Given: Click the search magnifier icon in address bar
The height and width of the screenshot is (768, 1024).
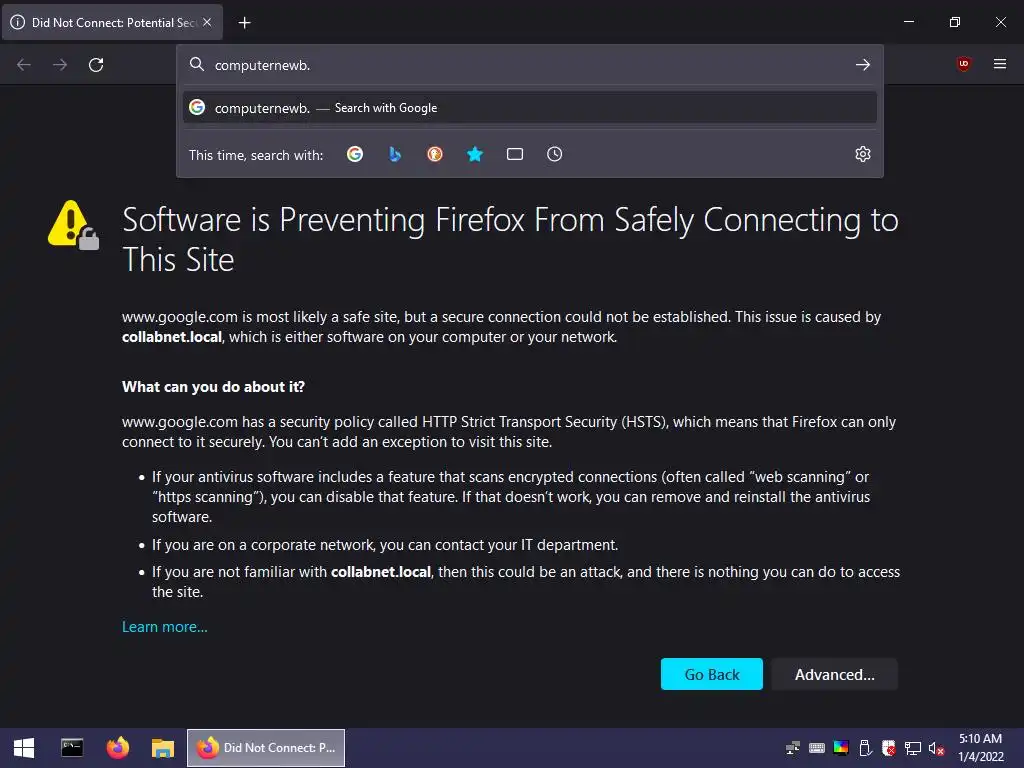Looking at the screenshot, I should coord(197,65).
